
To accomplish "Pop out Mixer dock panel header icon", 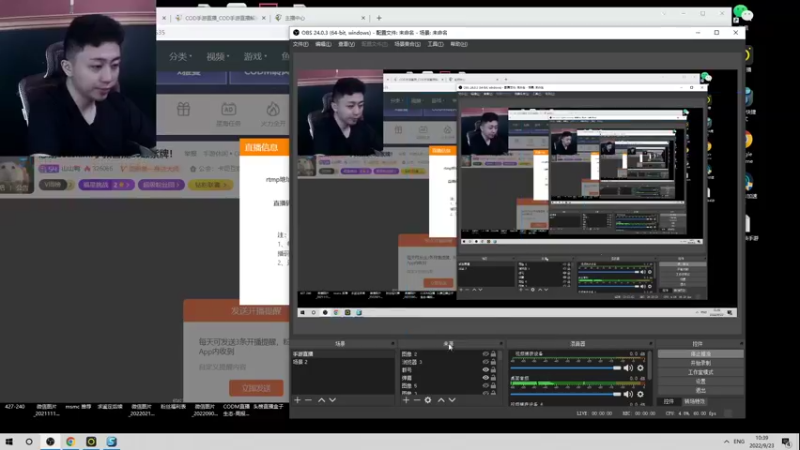I will coord(651,343).
